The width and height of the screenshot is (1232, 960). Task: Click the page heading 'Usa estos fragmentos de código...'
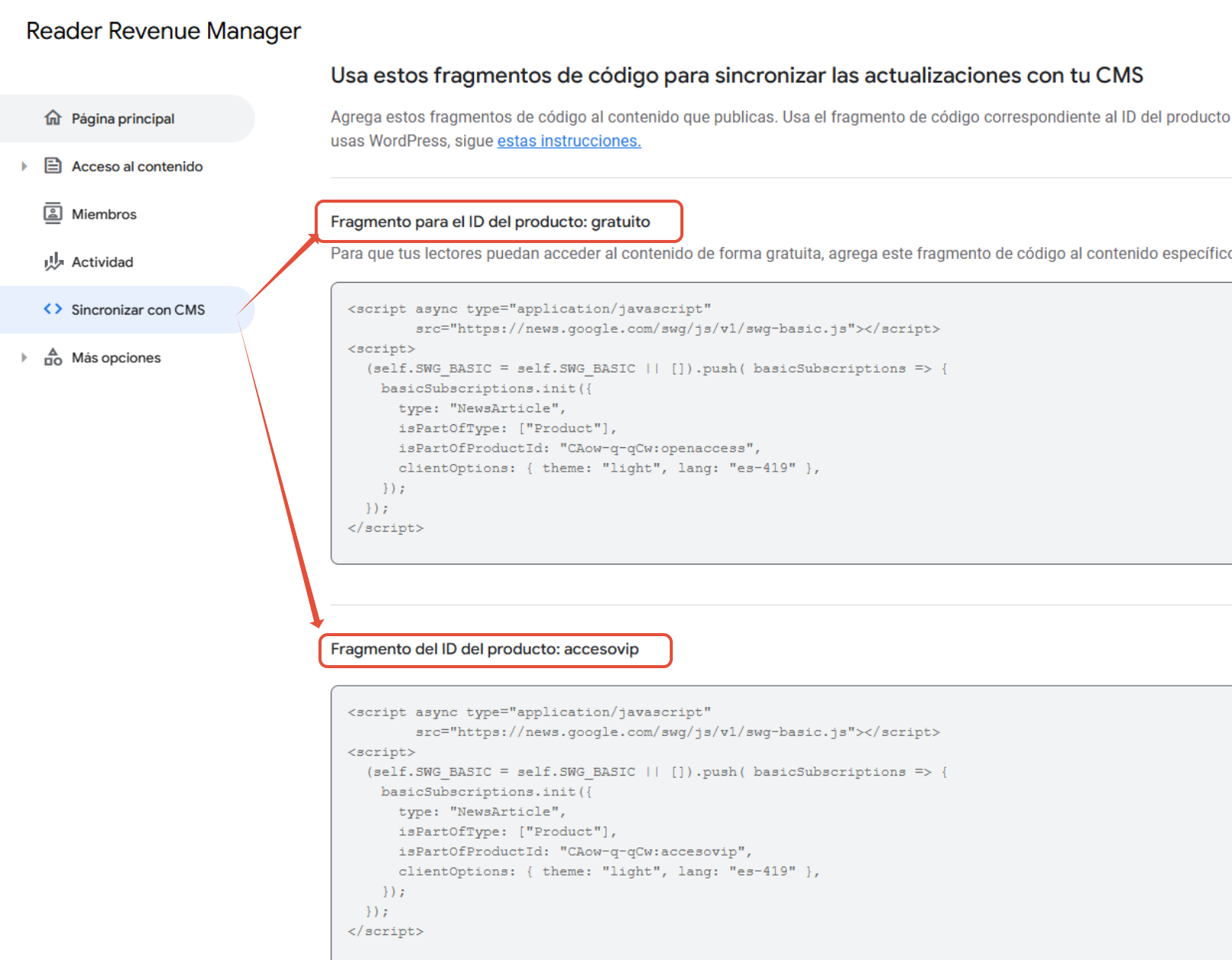(x=737, y=75)
